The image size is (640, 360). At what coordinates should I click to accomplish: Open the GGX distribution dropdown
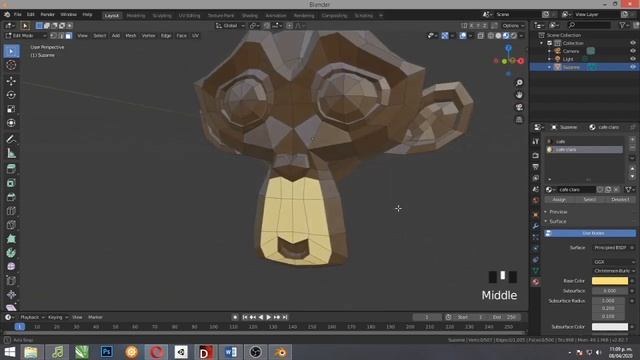click(x=613, y=262)
